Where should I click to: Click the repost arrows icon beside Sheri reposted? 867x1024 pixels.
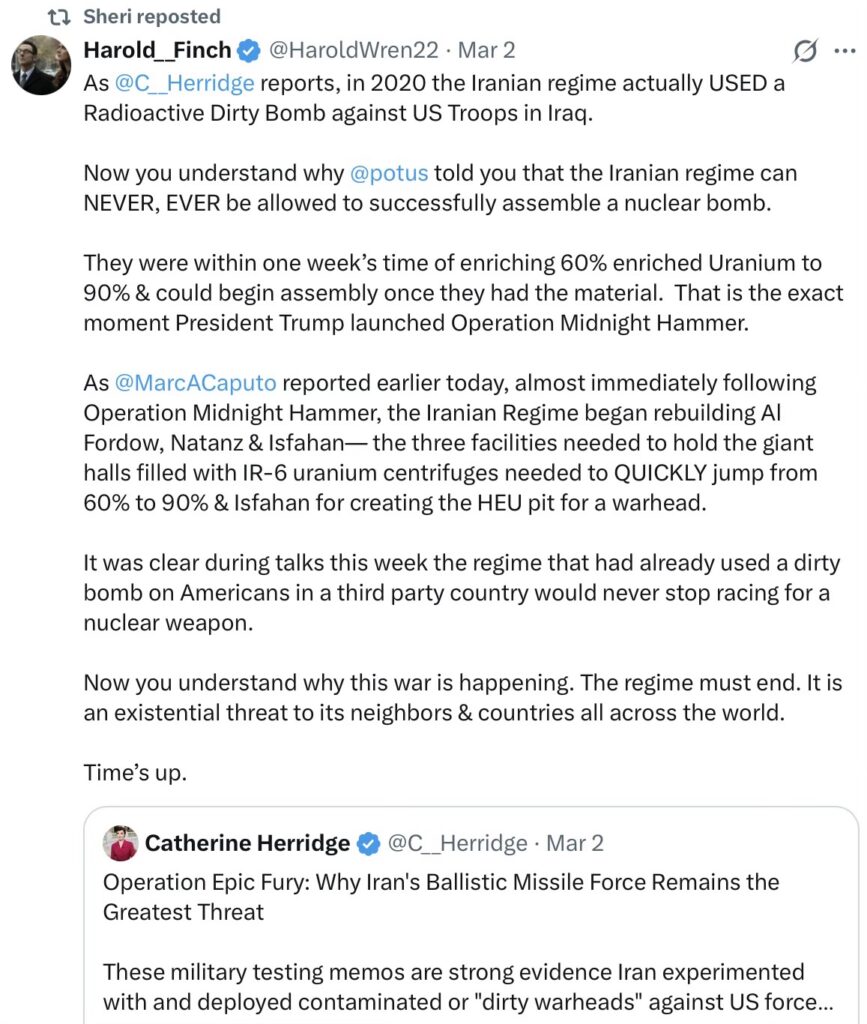coord(60,17)
